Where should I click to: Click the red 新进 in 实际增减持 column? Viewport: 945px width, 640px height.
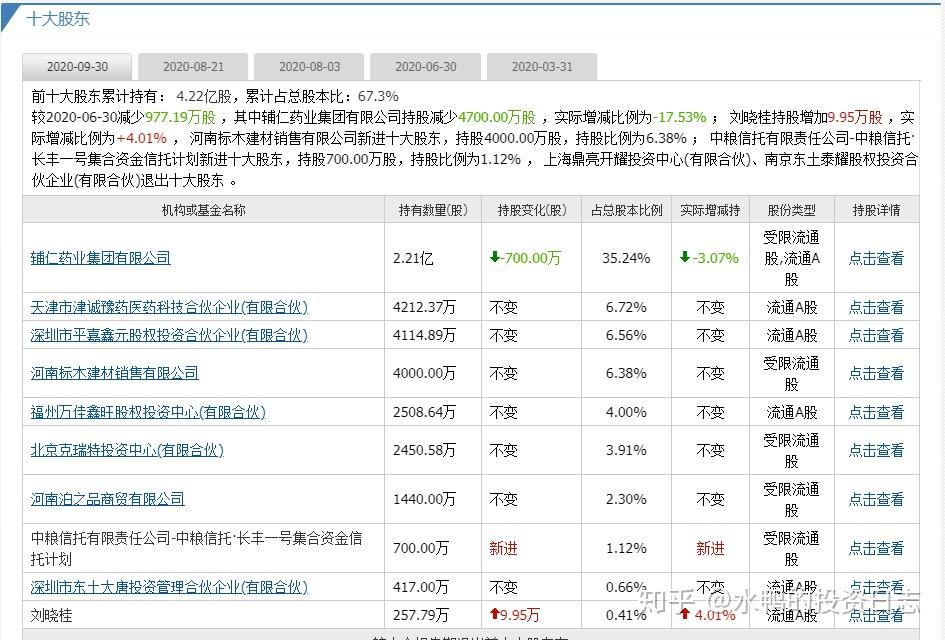click(710, 548)
